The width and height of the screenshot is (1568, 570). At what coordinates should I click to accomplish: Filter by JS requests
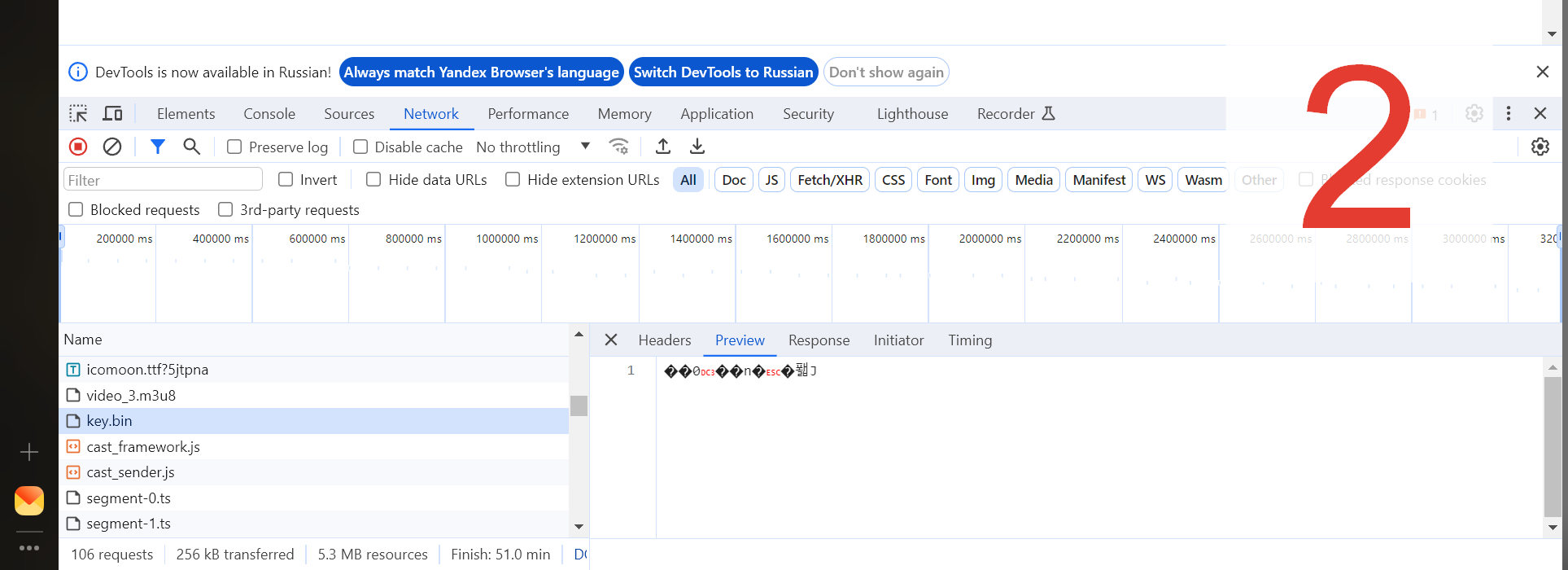[x=771, y=180]
